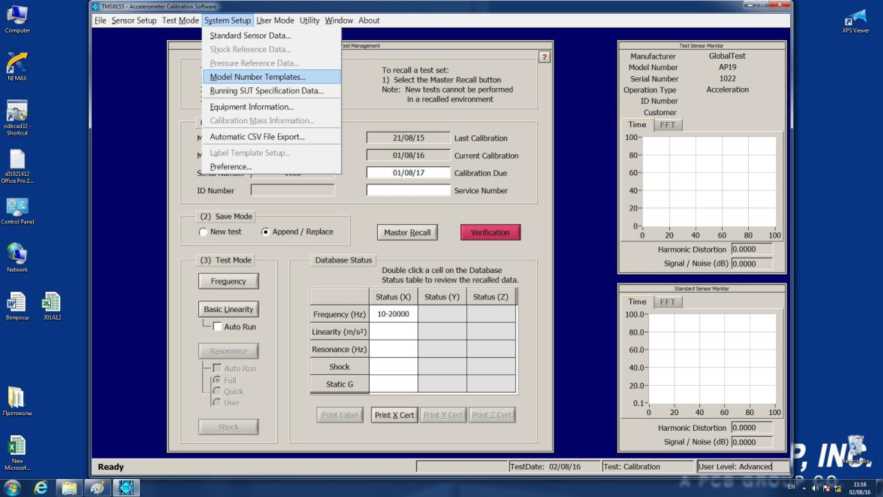Screen dimensions: 883x497
Task: Click the red Verification button
Action: click(490, 232)
